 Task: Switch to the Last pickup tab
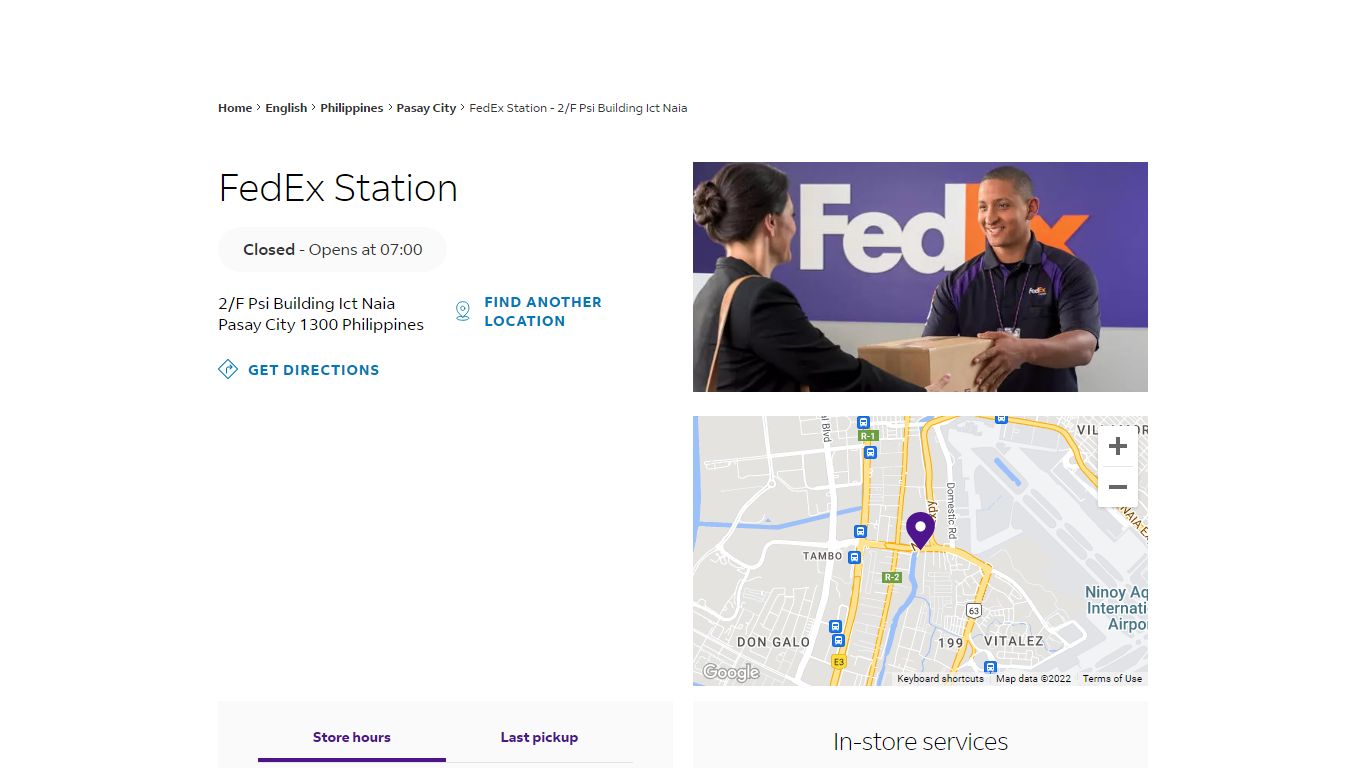pyautogui.click(x=539, y=737)
